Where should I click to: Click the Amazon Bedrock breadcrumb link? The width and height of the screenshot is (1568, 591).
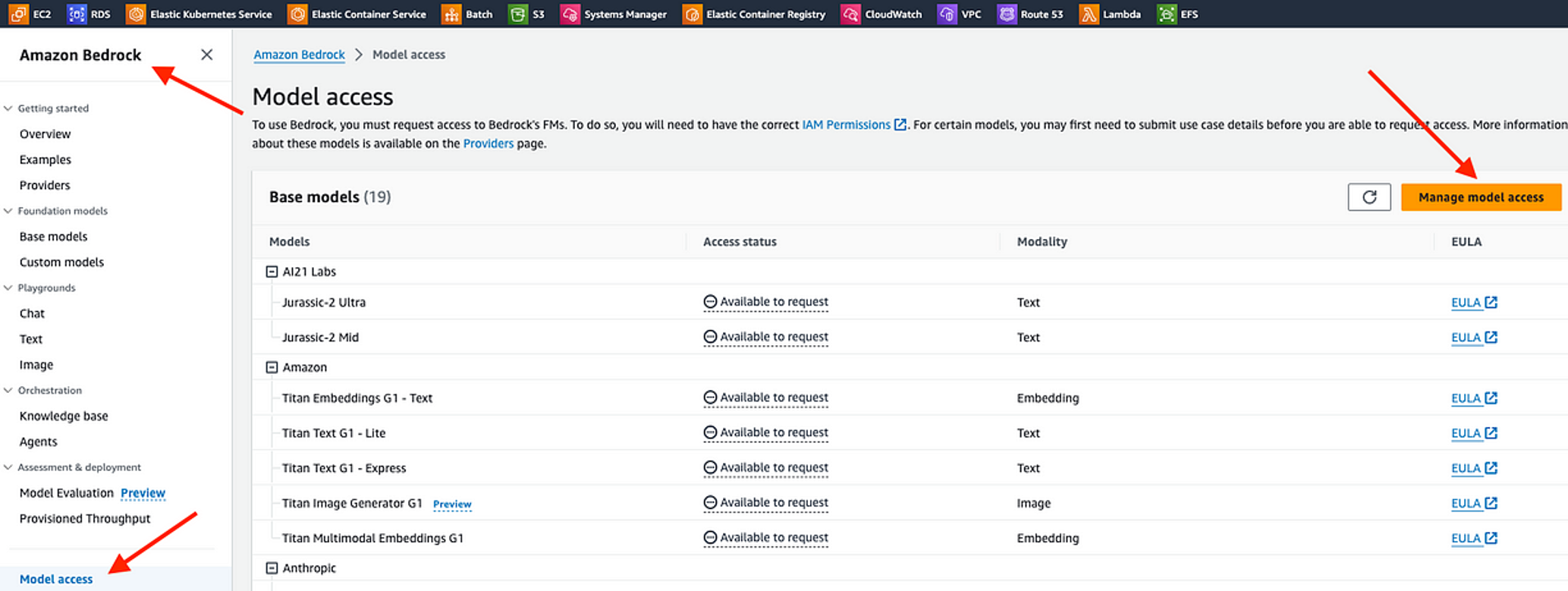pyautogui.click(x=299, y=55)
